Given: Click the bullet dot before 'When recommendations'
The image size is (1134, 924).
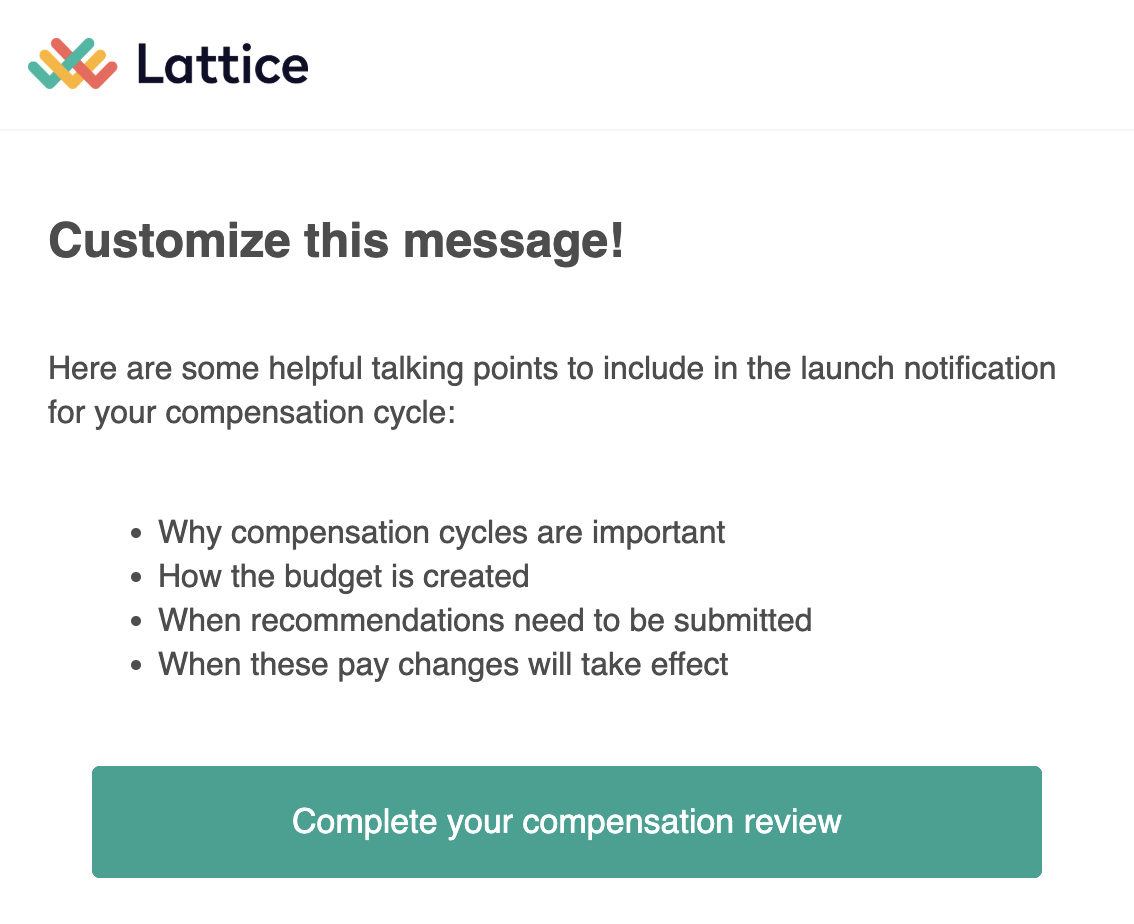Looking at the screenshot, I should pyautogui.click(x=136, y=623).
